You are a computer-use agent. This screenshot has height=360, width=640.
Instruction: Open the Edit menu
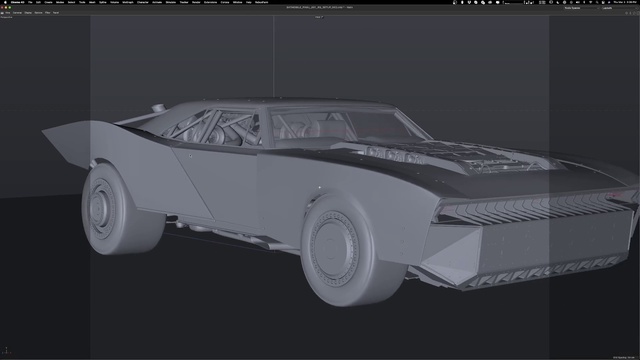pos(38,2)
